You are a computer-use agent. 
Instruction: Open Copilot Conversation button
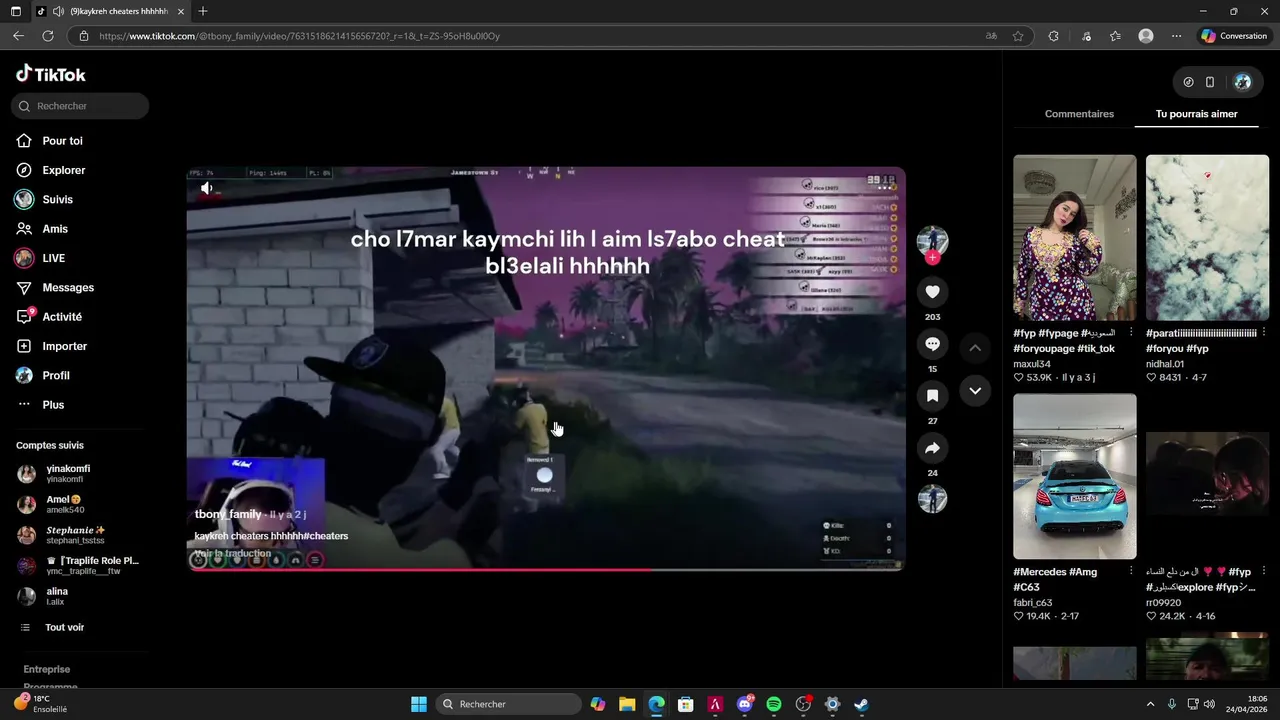[1234, 36]
